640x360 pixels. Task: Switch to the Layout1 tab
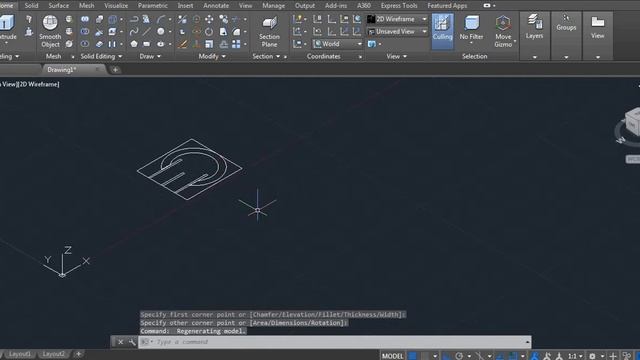point(20,354)
